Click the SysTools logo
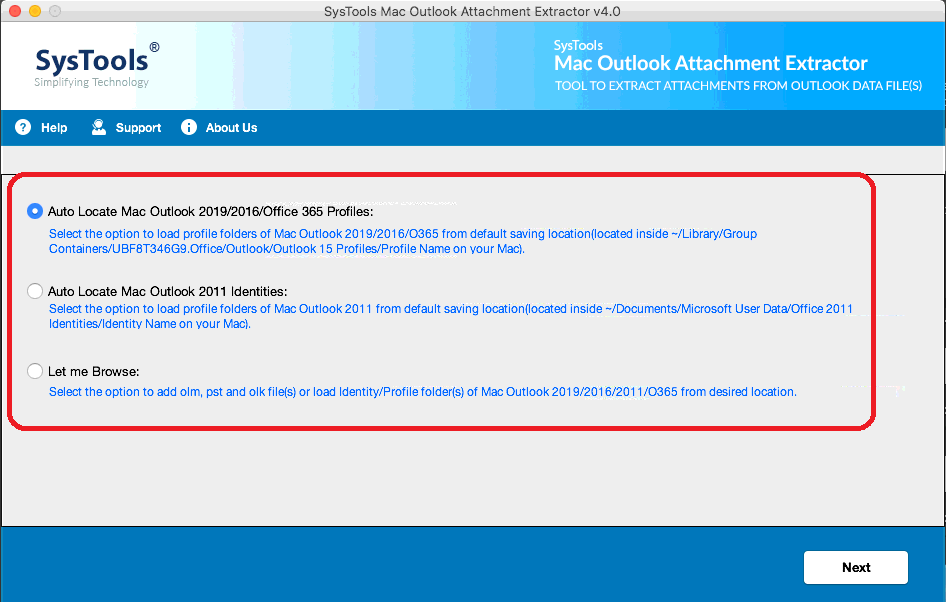The width and height of the screenshot is (946, 602). (x=97, y=65)
